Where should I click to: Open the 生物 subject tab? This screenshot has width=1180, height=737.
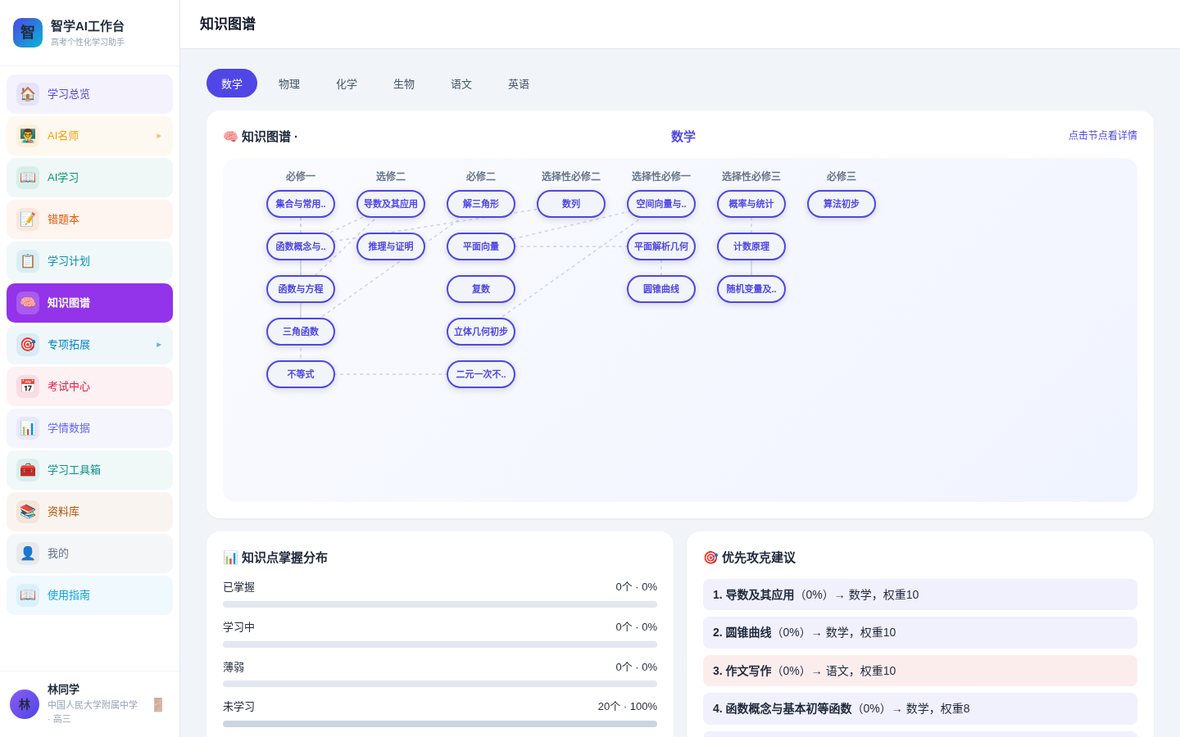(x=404, y=84)
